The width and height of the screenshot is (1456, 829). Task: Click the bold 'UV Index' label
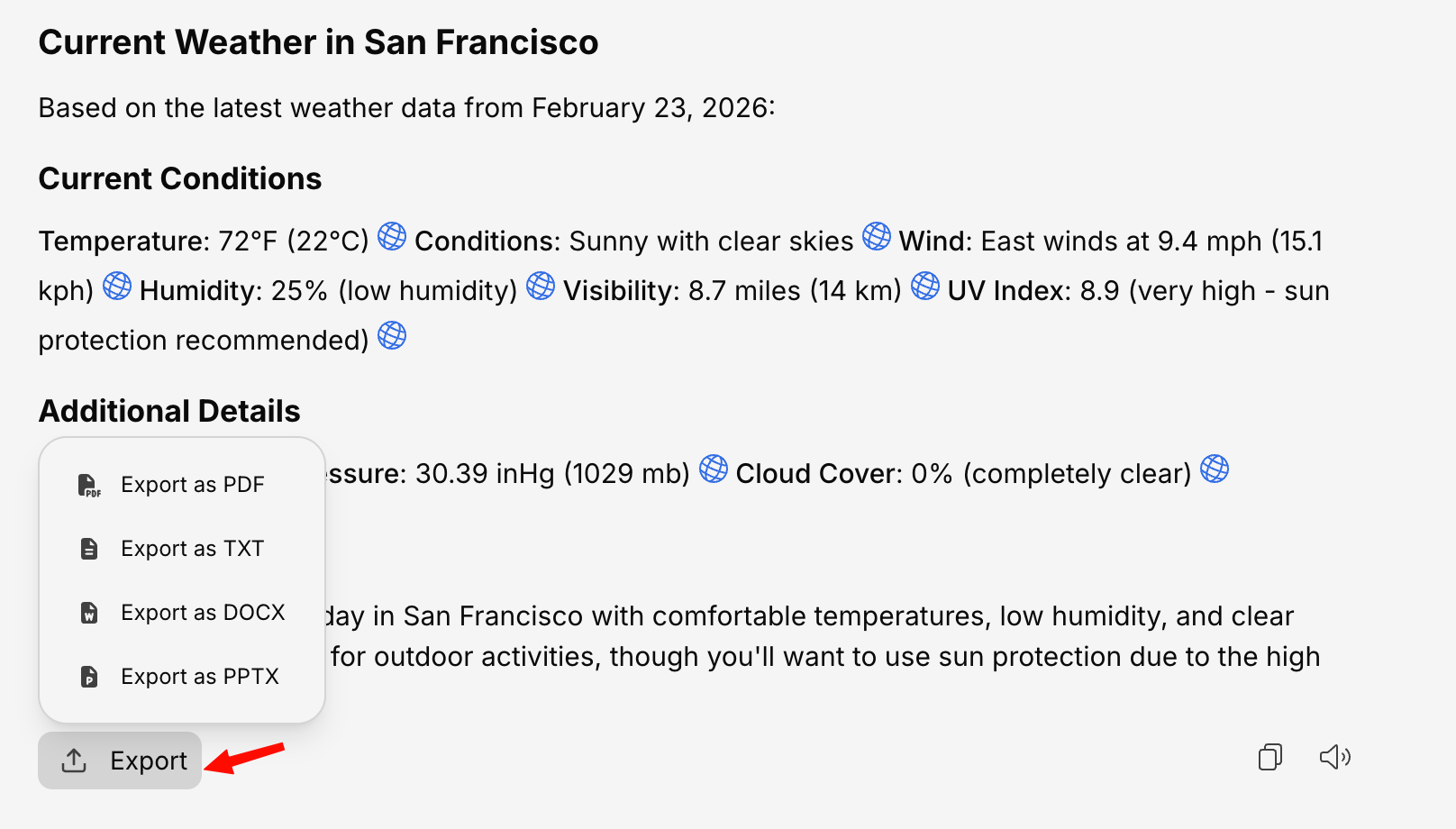[1006, 291]
